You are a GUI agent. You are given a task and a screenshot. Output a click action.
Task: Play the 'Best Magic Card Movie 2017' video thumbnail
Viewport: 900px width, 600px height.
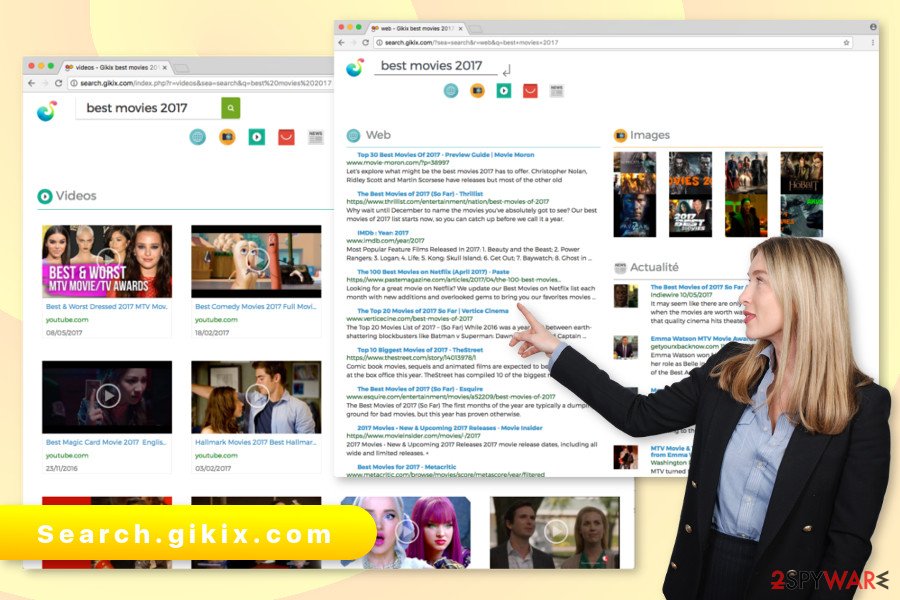point(107,397)
